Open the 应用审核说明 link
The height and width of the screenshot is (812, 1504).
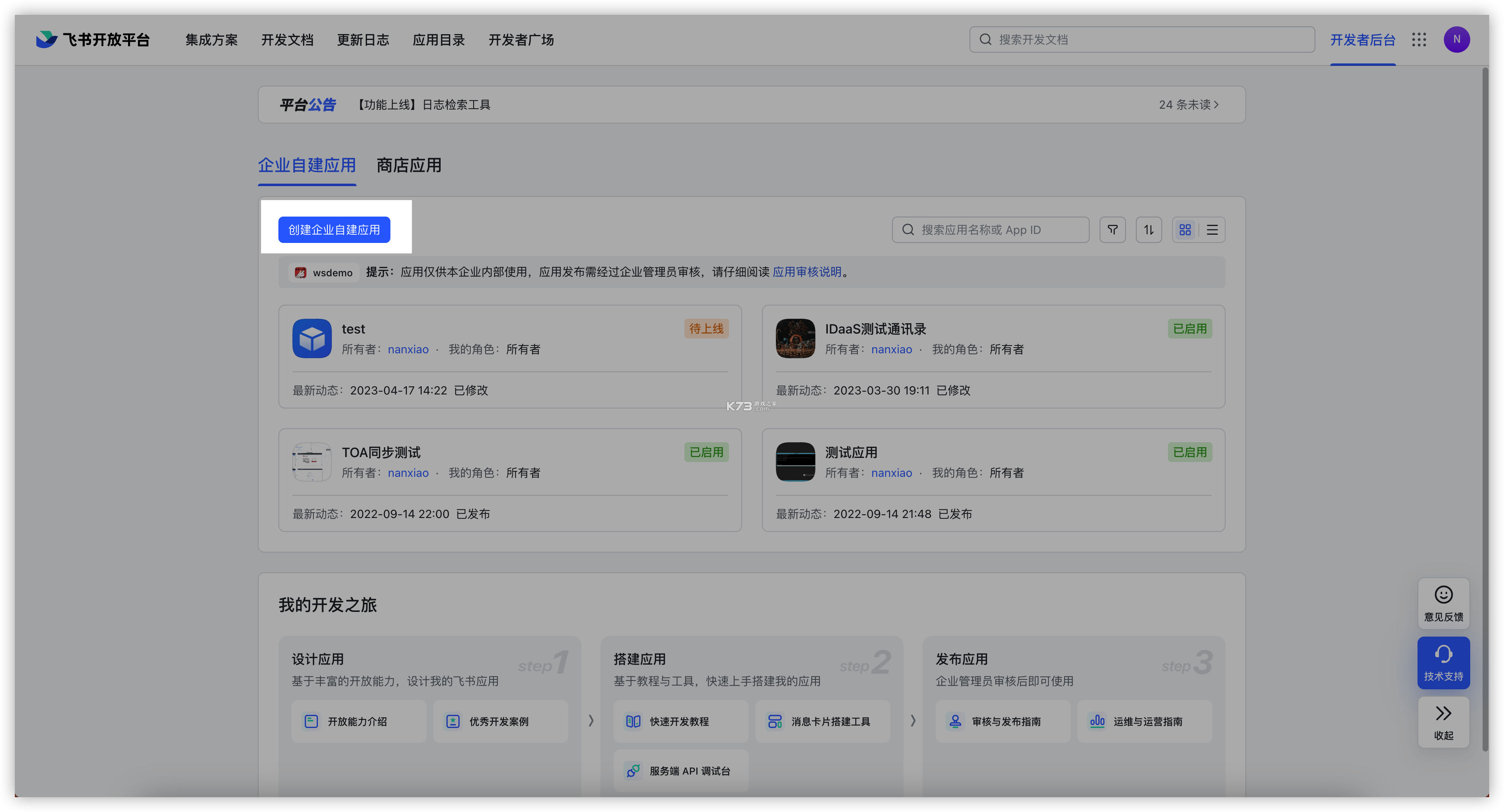coord(807,272)
